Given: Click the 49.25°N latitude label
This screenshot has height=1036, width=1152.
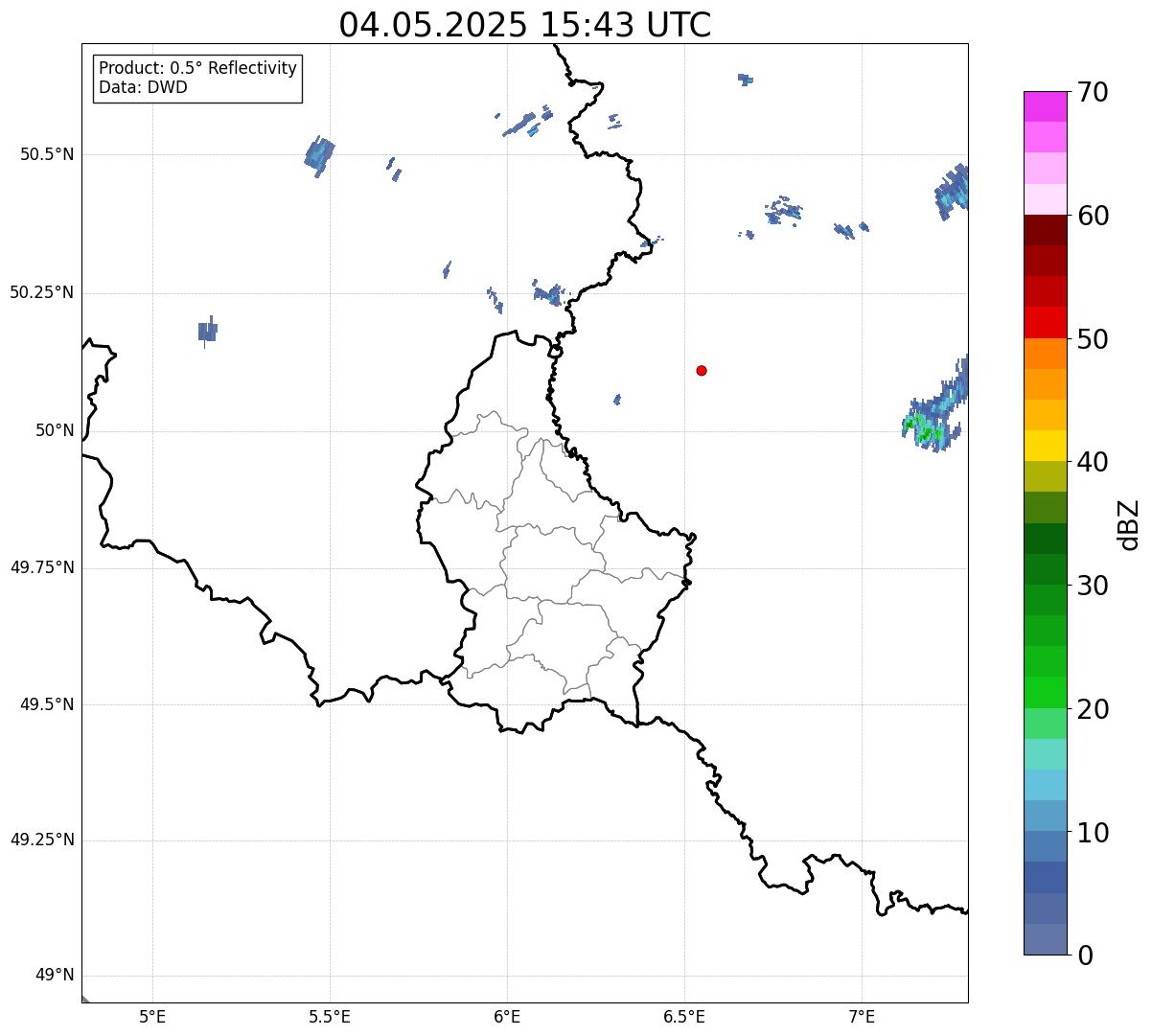Looking at the screenshot, I should pos(42,840).
